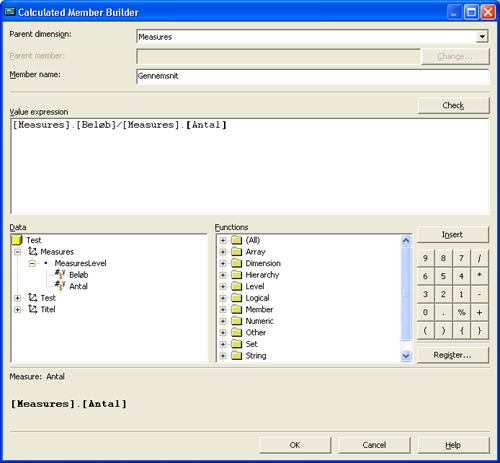The height and width of the screenshot is (463, 500).
Task: Collapse the Measures tree node
Action: [18, 252]
